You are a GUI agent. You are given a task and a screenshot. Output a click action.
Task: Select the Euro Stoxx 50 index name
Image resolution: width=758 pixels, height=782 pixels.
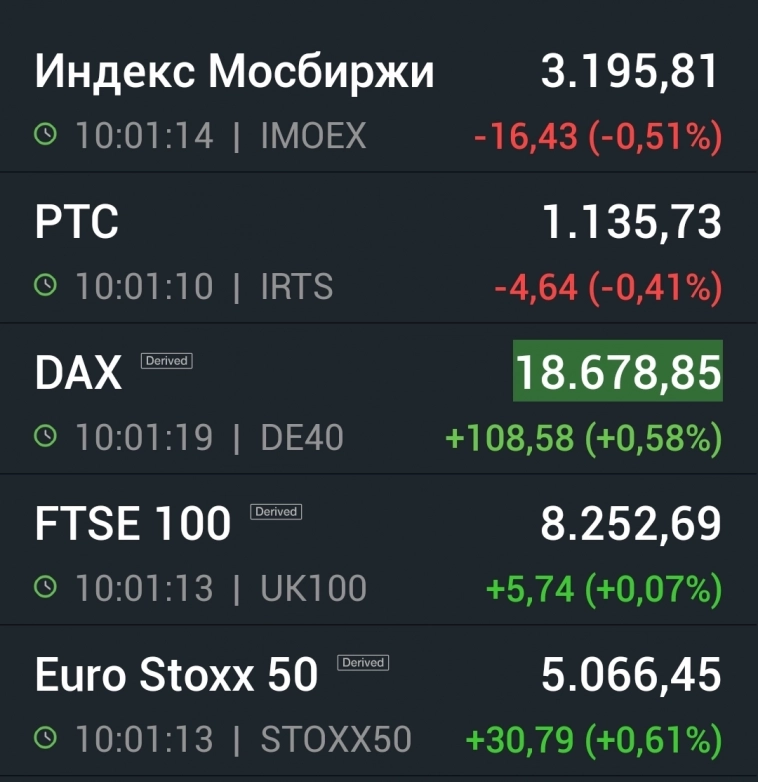point(176,675)
